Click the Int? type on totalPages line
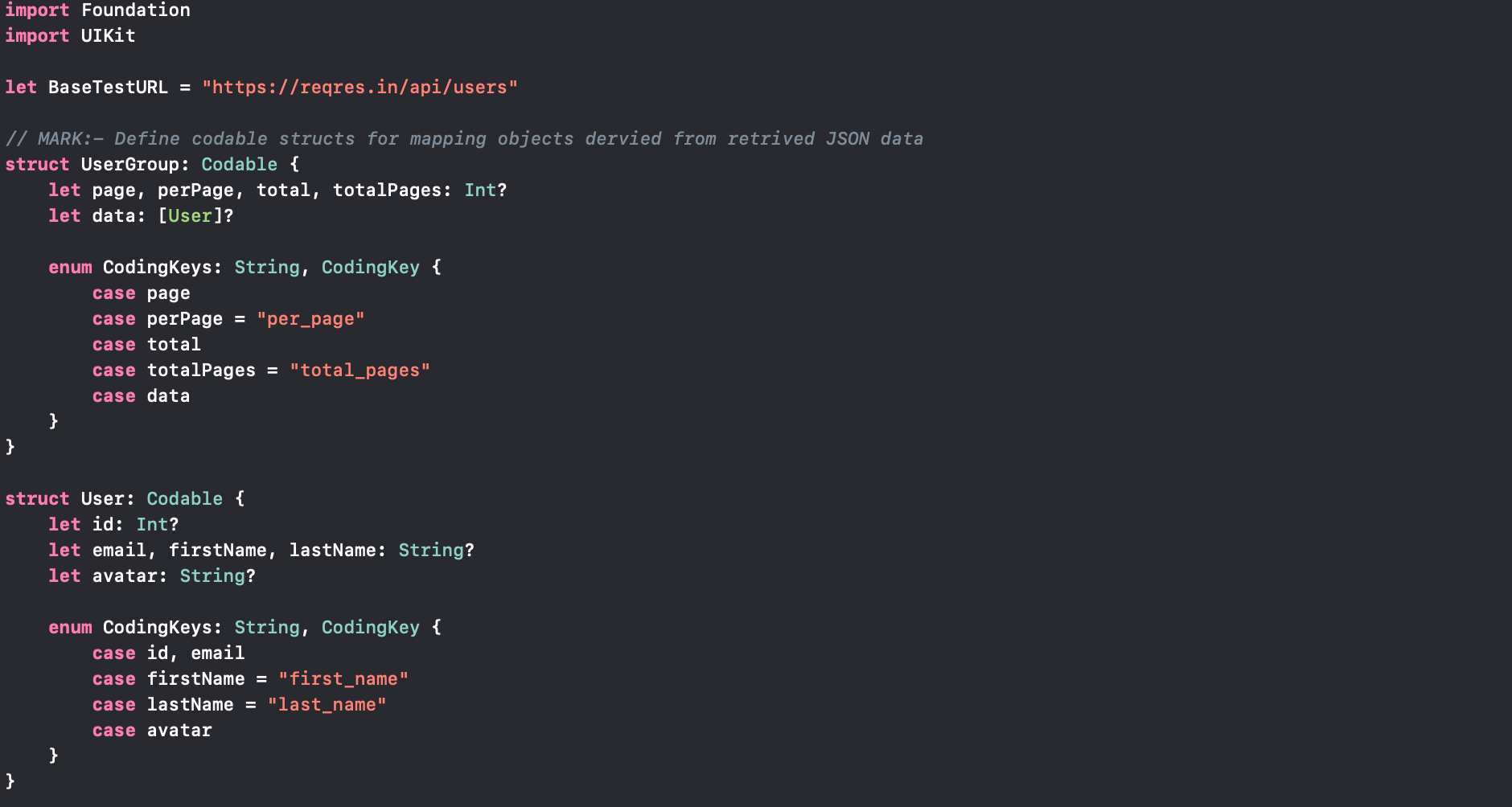 click(x=486, y=190)
